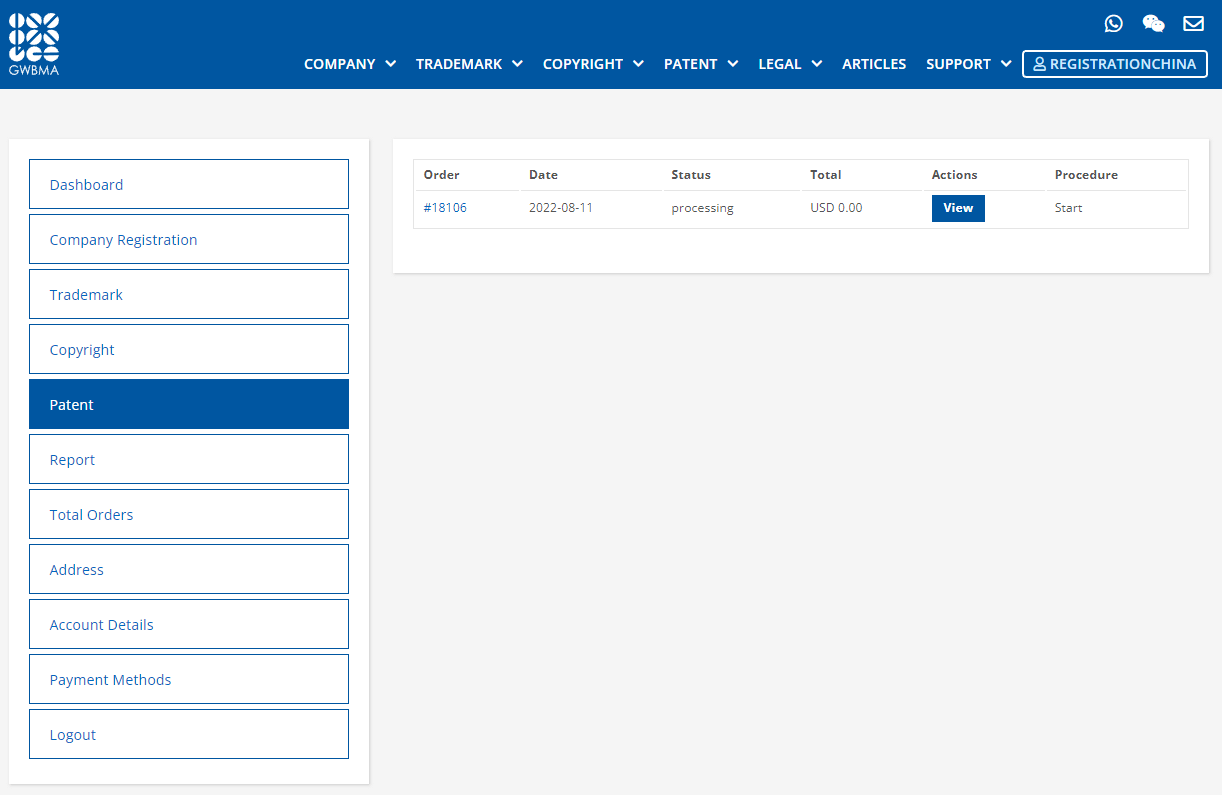This screenshot has width=1222, height=795.
Task: Click the date 2022-08-11 cell
Action: click(x=561, y=208)
